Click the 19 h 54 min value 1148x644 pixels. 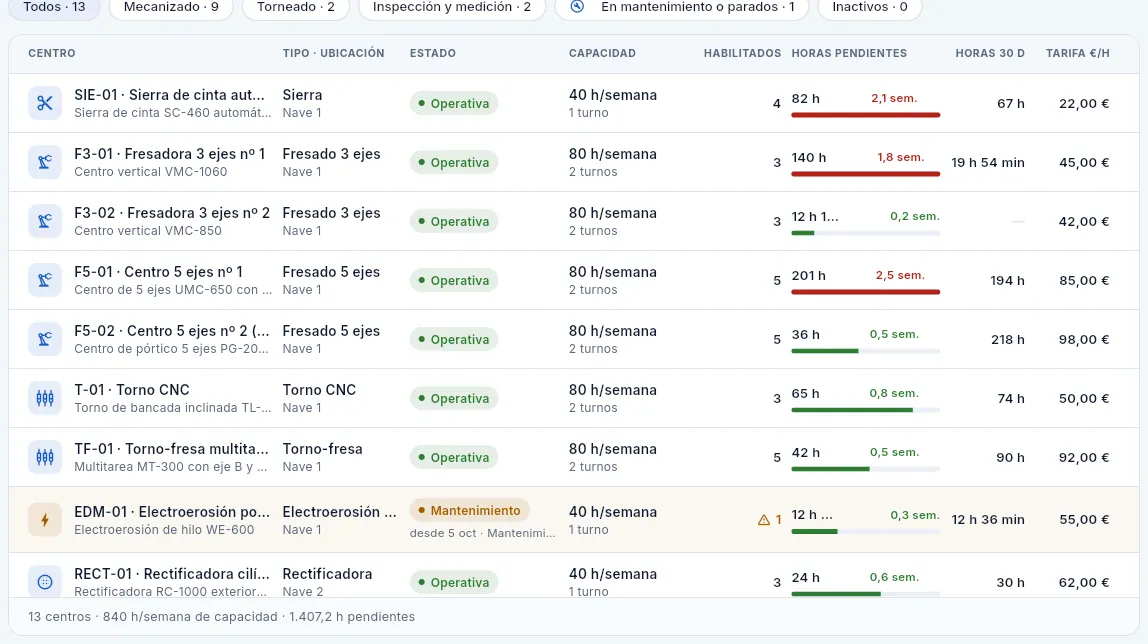tap(988, 162)
